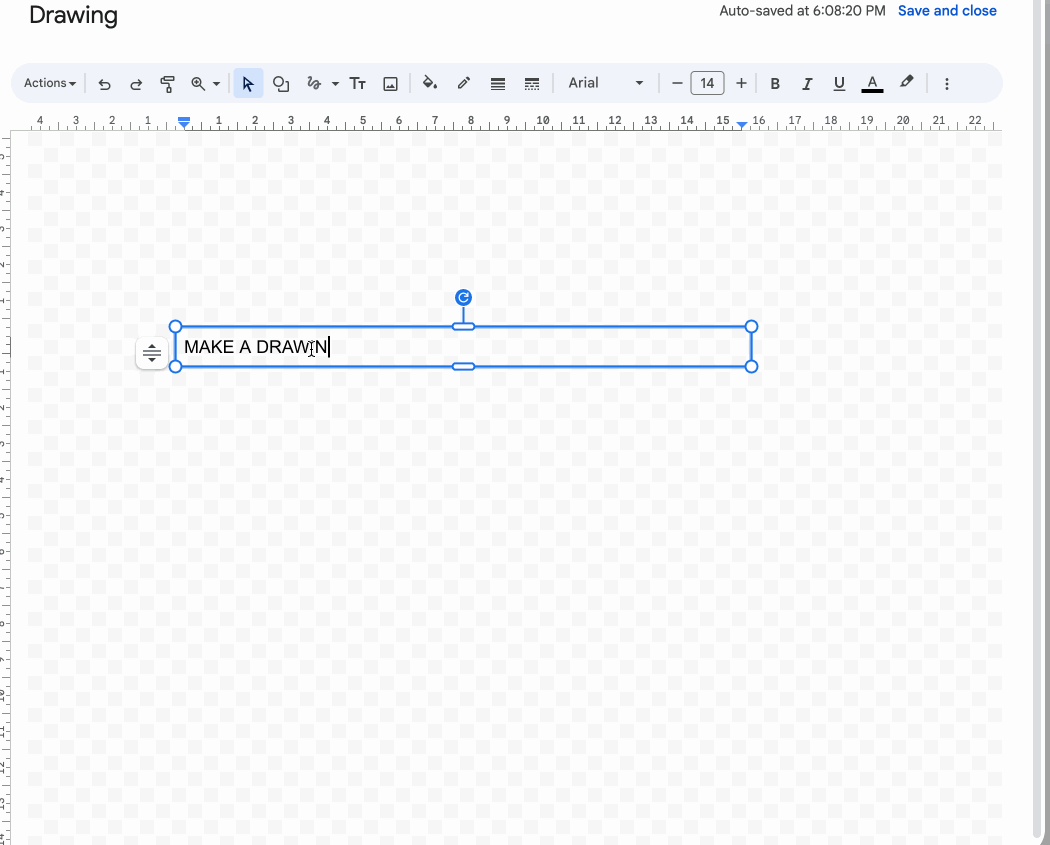1050x845 pixels.
Task: Expand the Zoom dropdown
Action: click(216, 84)
